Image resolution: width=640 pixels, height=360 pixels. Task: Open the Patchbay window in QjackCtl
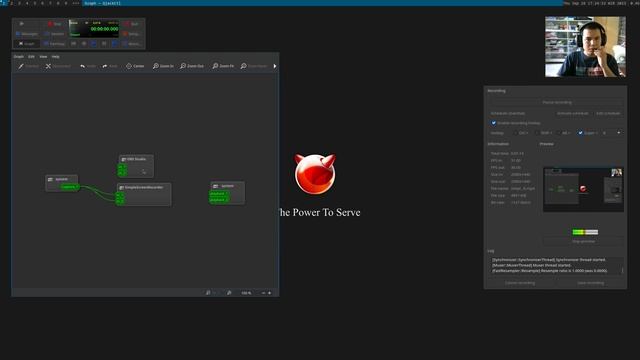(x=54, y=44)
